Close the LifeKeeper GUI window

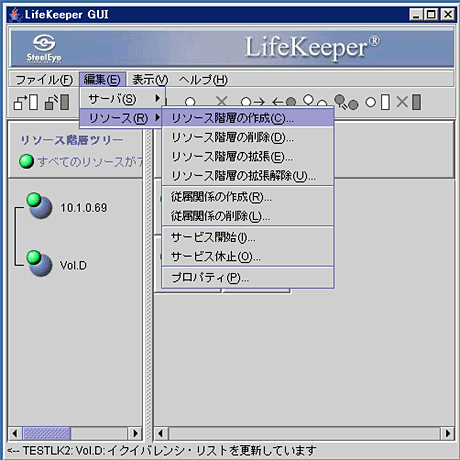(x=447, y=15)
